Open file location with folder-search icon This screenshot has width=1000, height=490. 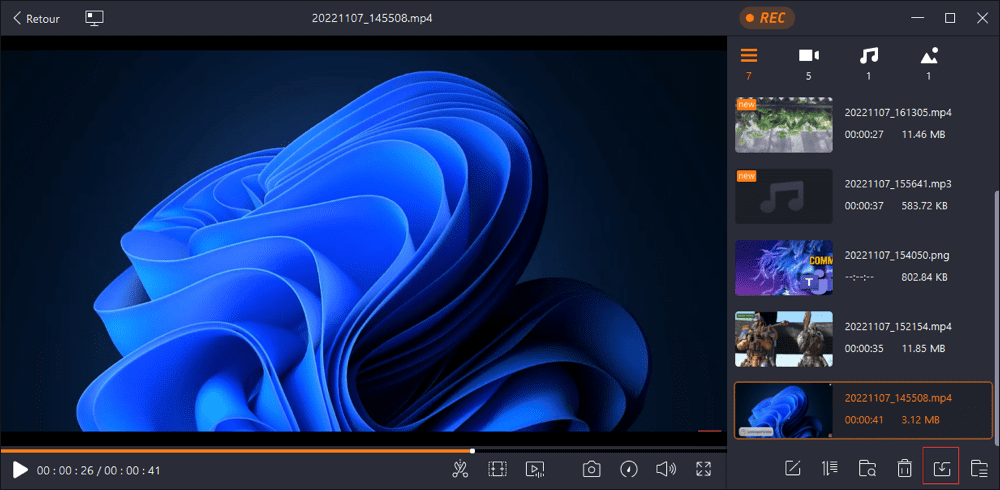click(867, 468)
